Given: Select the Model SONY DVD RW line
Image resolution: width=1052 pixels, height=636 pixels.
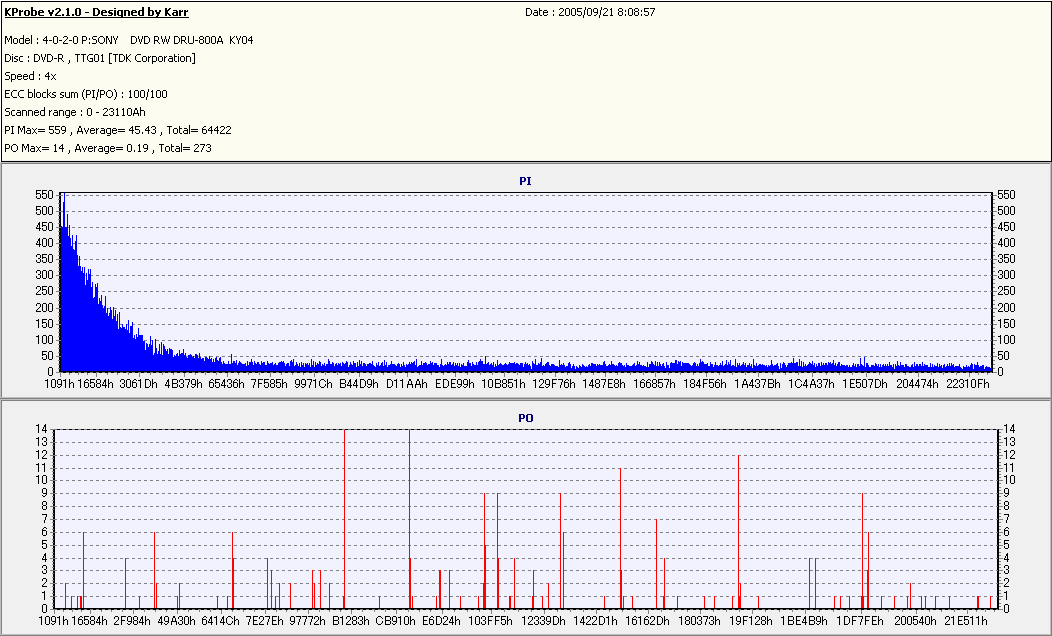Looking at the screenshot, I should [x=129, y=40].
